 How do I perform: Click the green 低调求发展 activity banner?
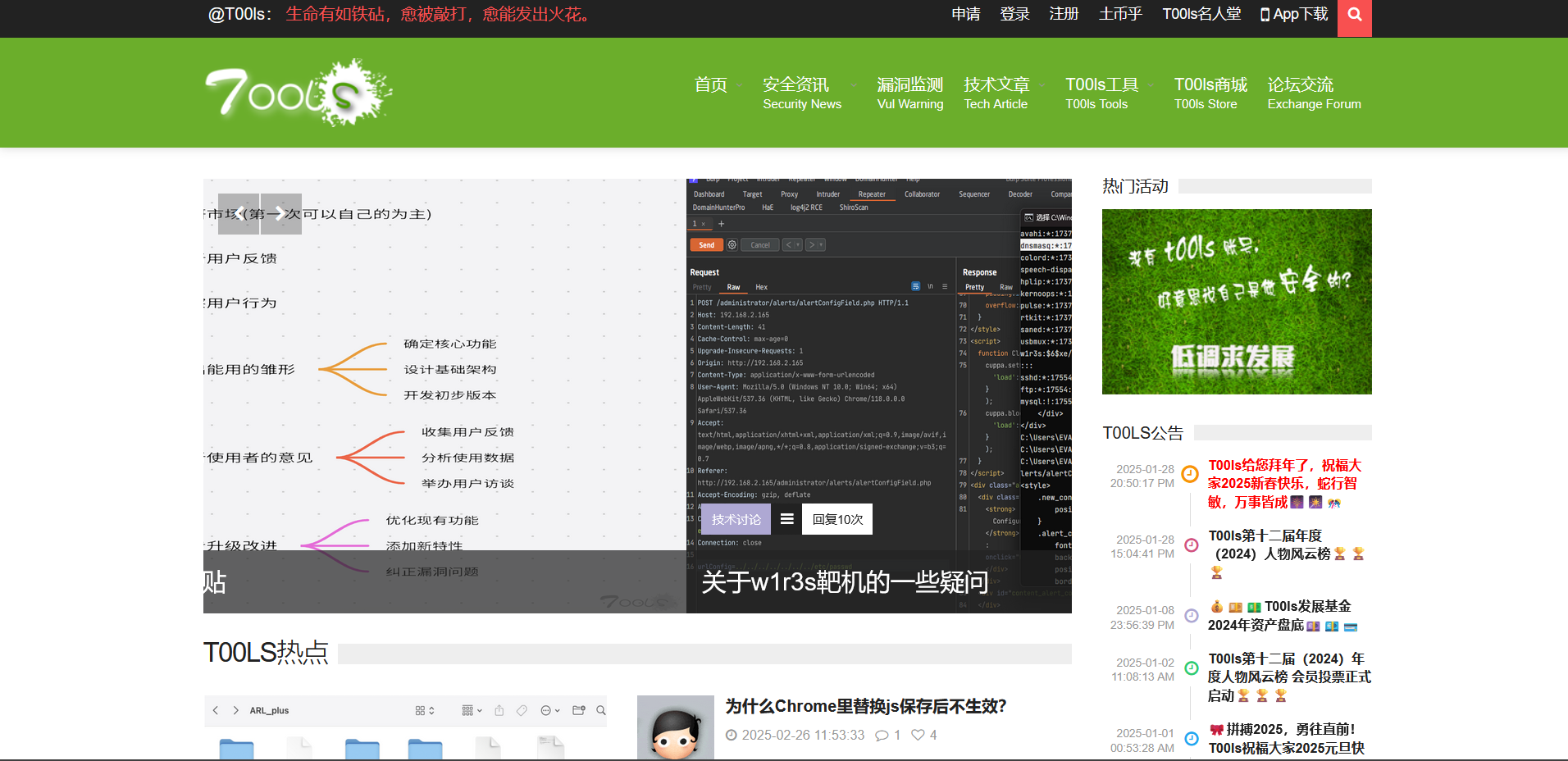1236,302
